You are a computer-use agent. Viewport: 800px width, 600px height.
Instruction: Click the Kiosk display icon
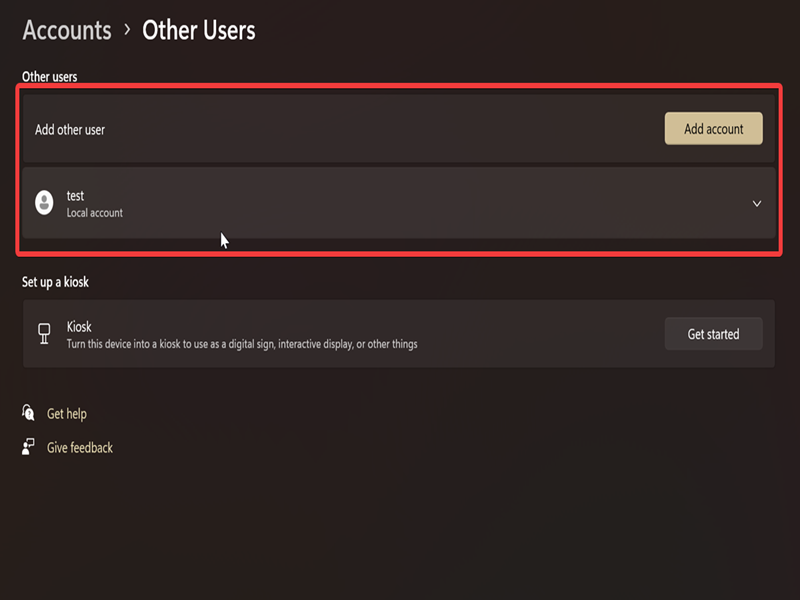(x=44, y=334)
